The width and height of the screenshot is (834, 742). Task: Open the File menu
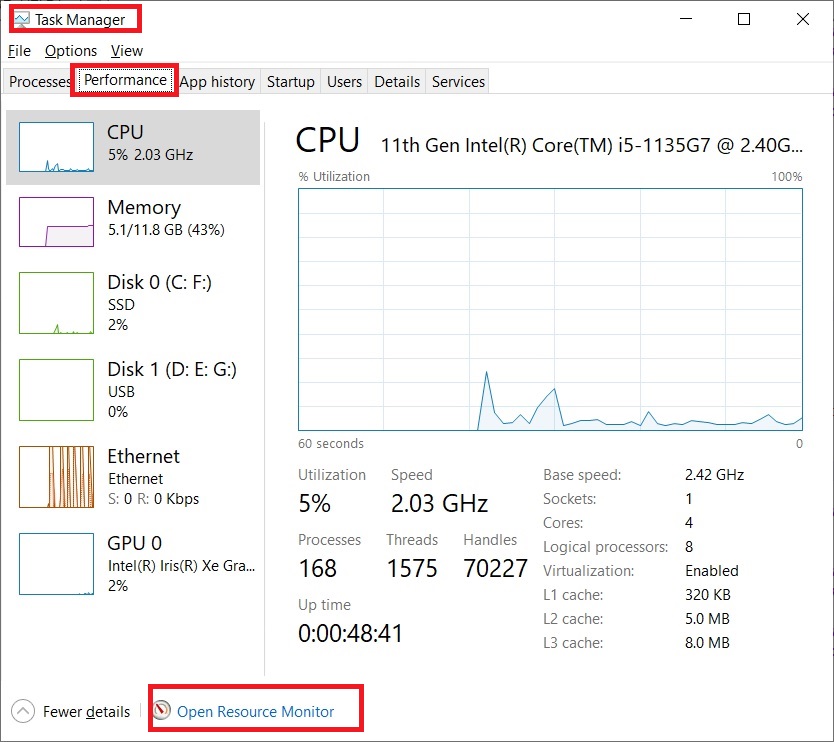[19, 50]
